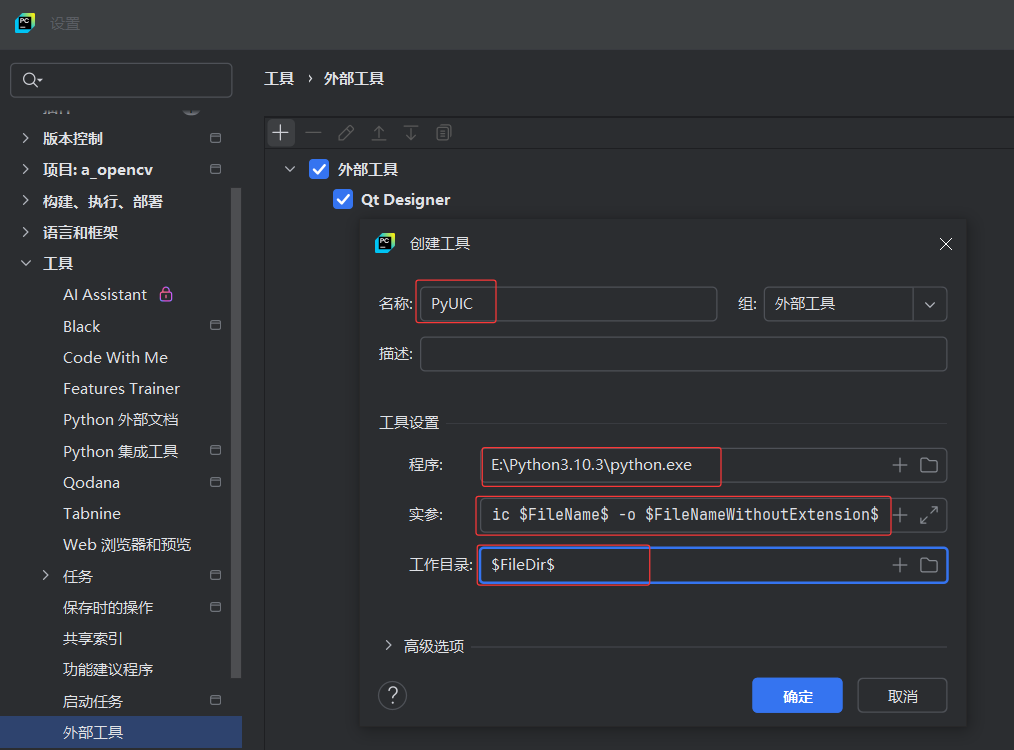The image size is (1014, 750).
Task: Select Qt Designer tool entry text
Action: [405, 200]
